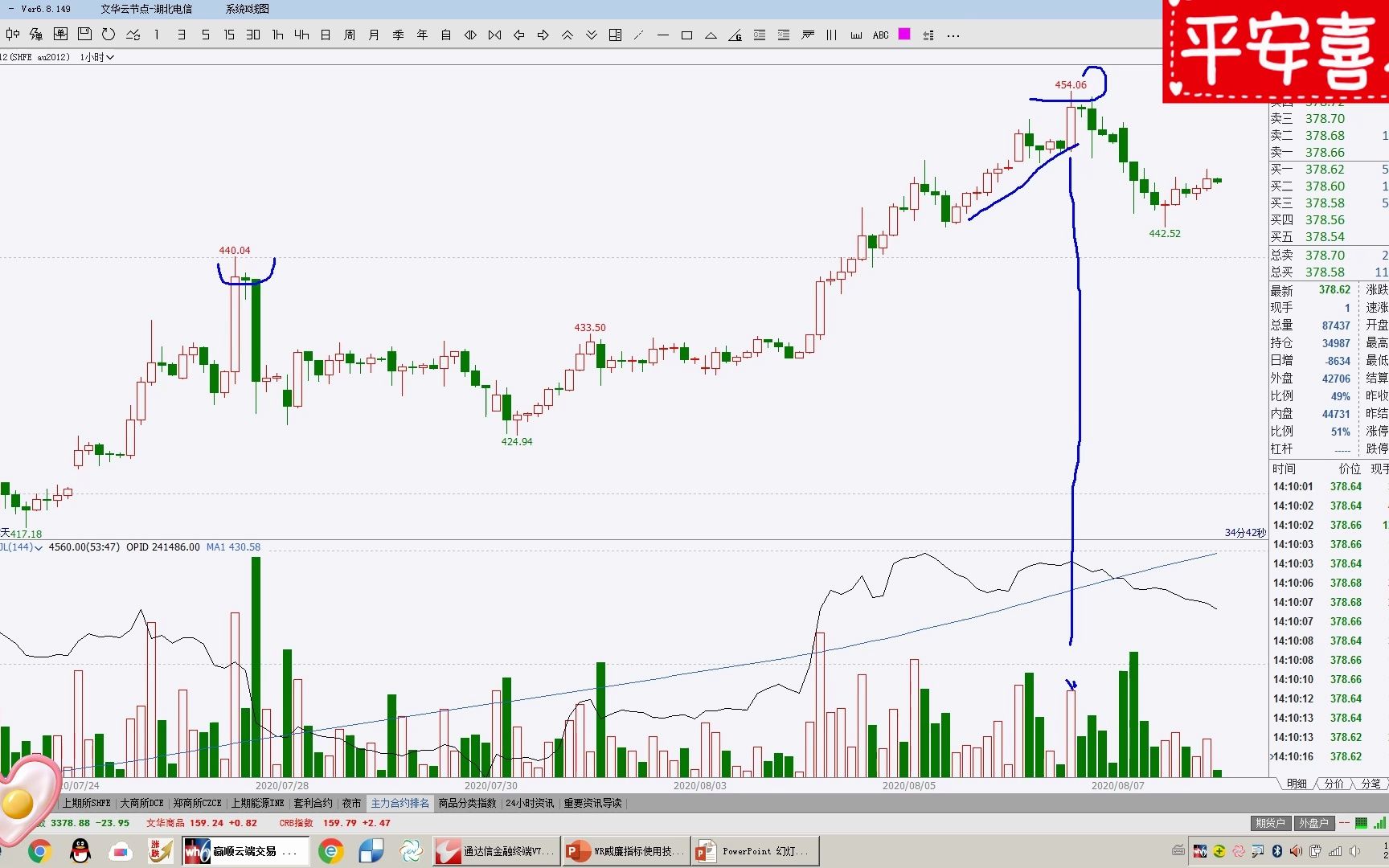Select the rectangle drawing tool
The height and width of the screenshot is (868, 1389).
(x=687, y=35)
